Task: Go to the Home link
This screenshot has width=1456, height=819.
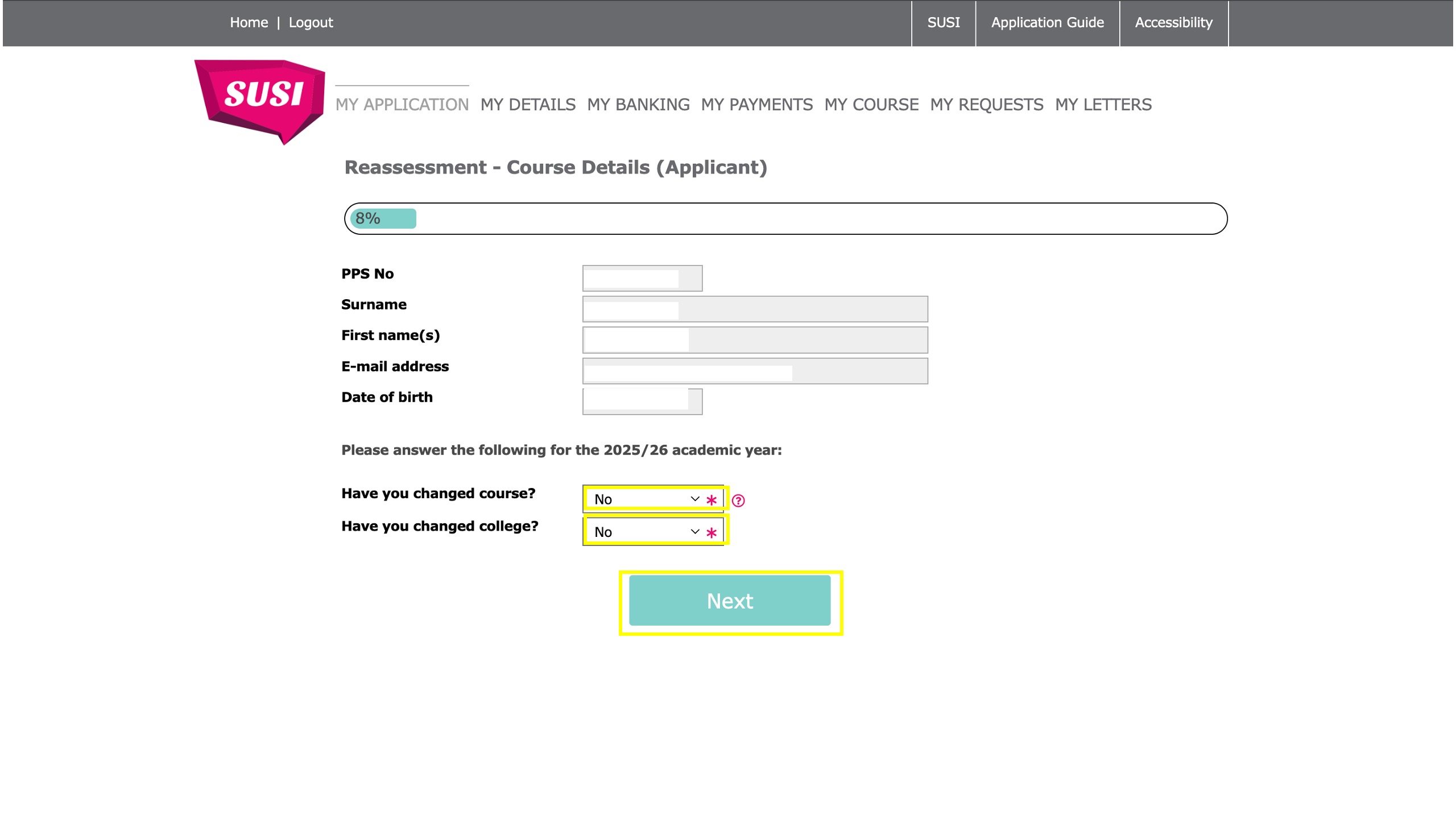Action: [x=249, y=23]
